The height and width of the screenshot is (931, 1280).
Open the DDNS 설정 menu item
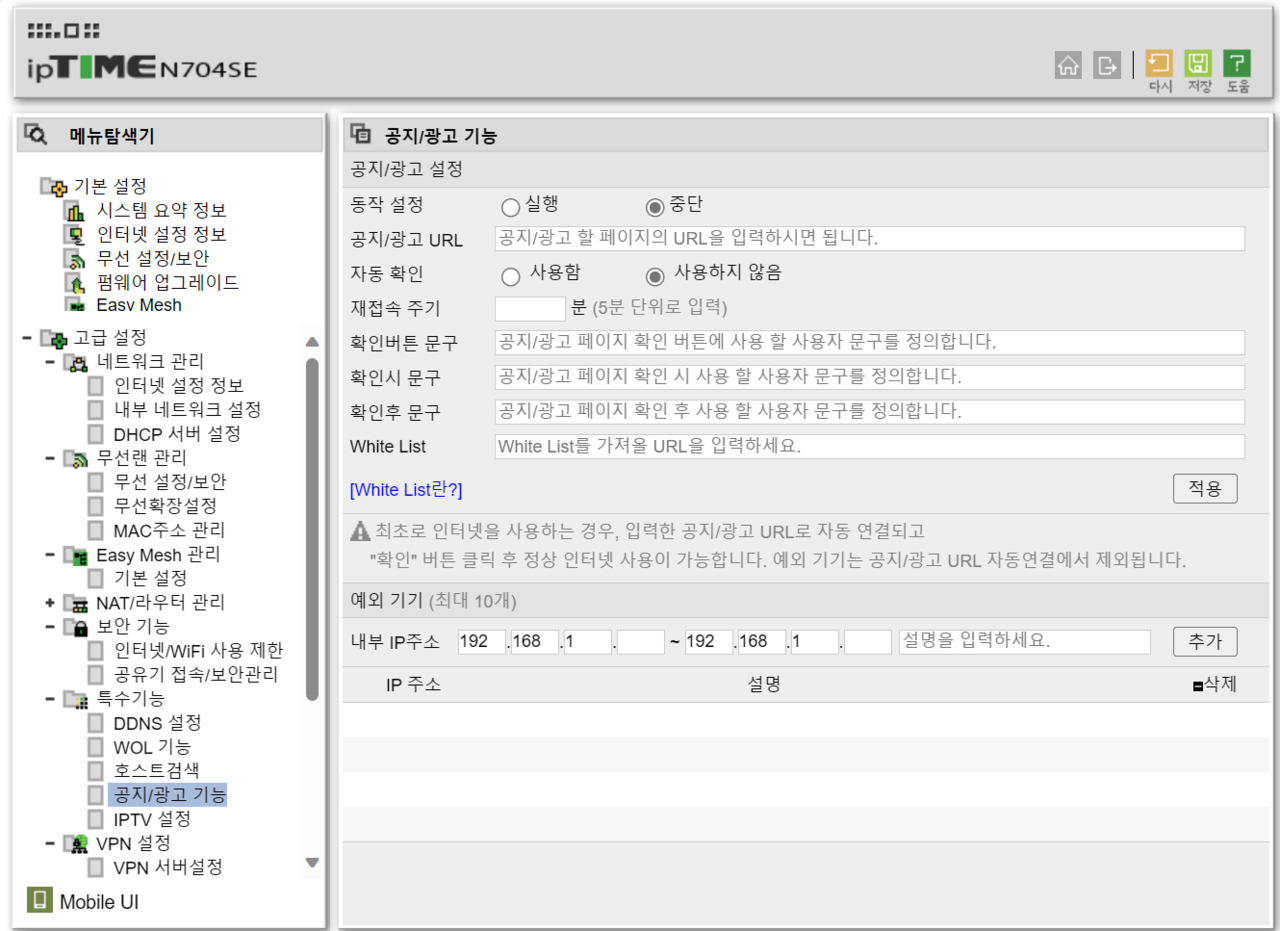[158, 723]
